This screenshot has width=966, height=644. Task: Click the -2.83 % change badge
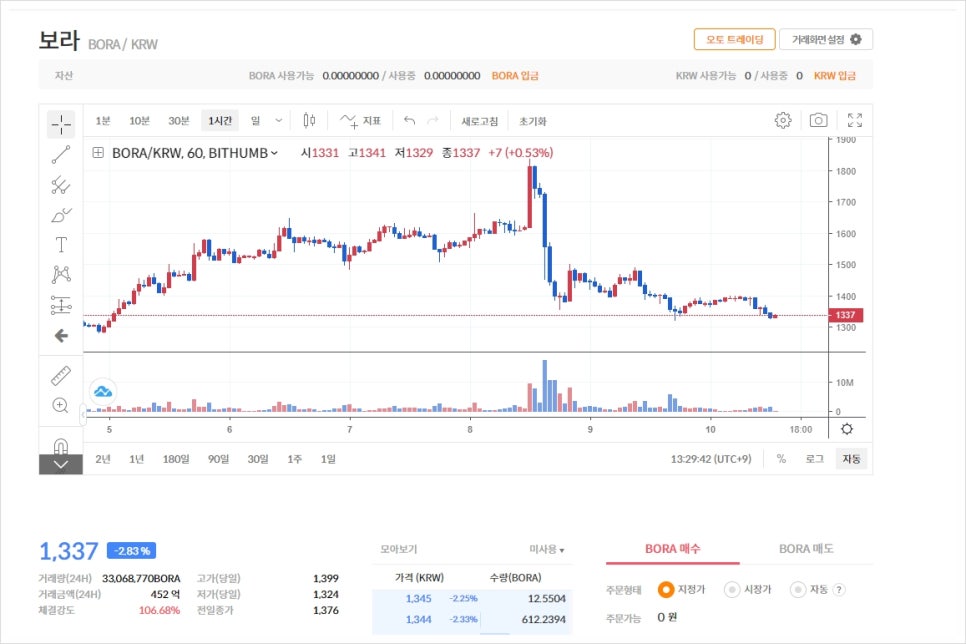click(x=131, y=551)
